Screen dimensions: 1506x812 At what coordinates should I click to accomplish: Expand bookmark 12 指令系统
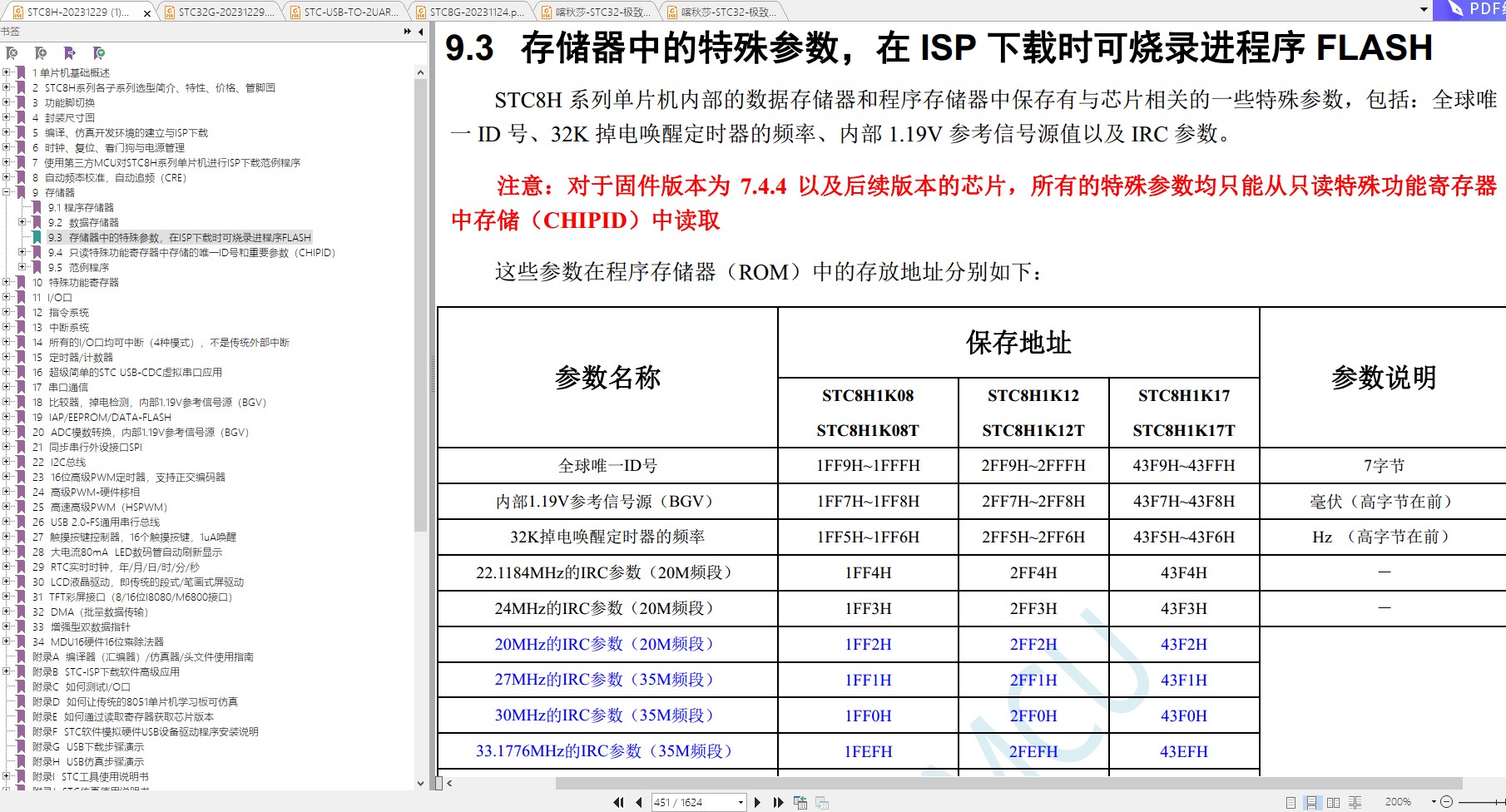7,313
